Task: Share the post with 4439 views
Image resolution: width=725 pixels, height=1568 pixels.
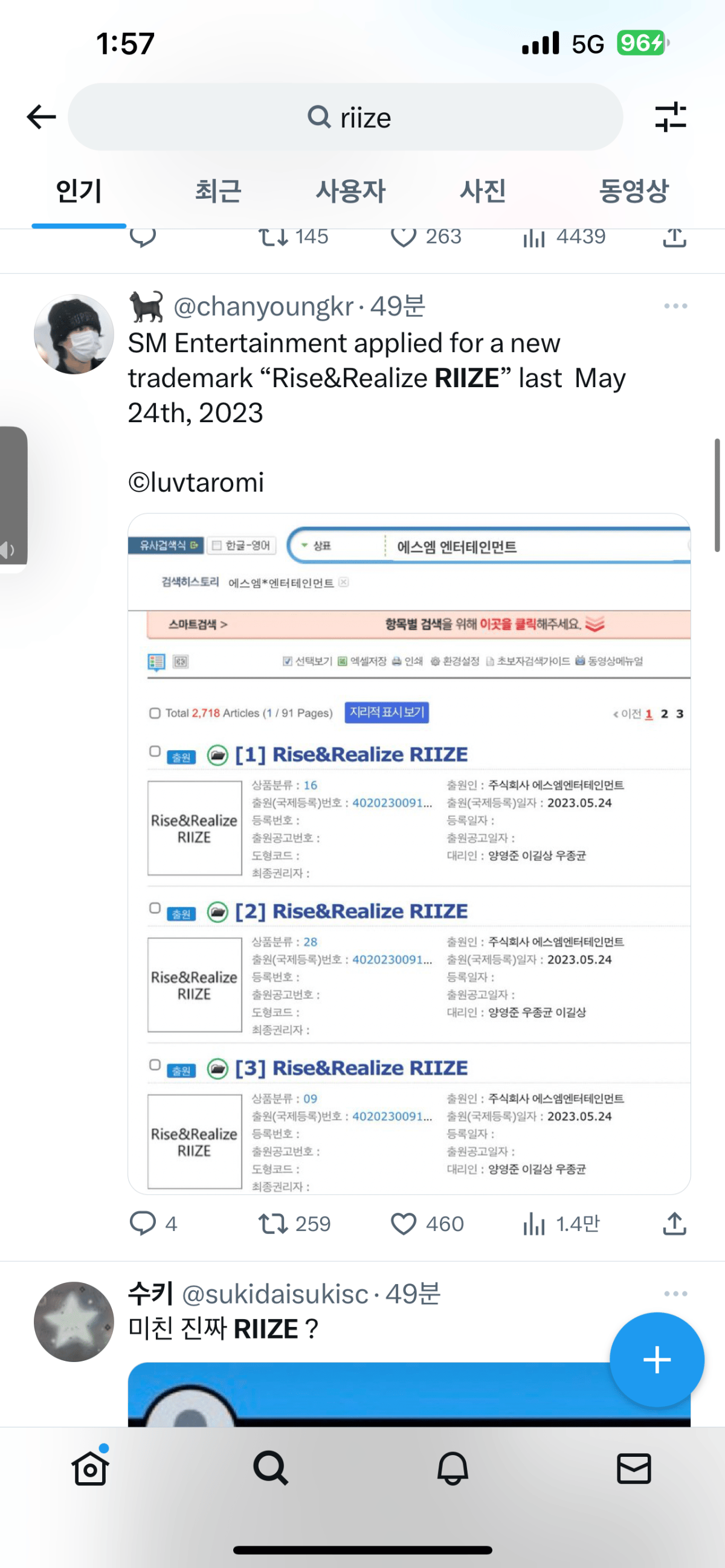Action: click(674, 237)
